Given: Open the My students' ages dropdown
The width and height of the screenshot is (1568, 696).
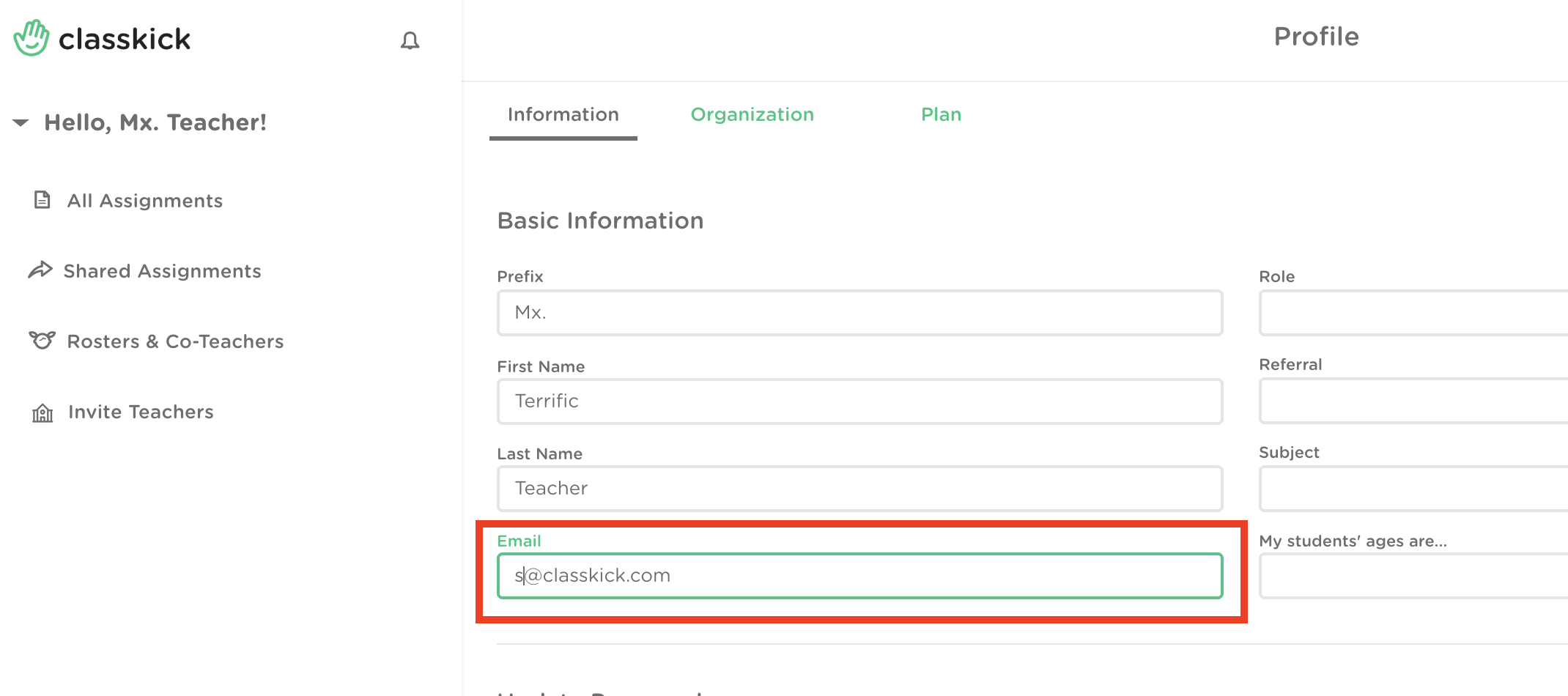Looking at the screenshot, I should coord(1413,576).
